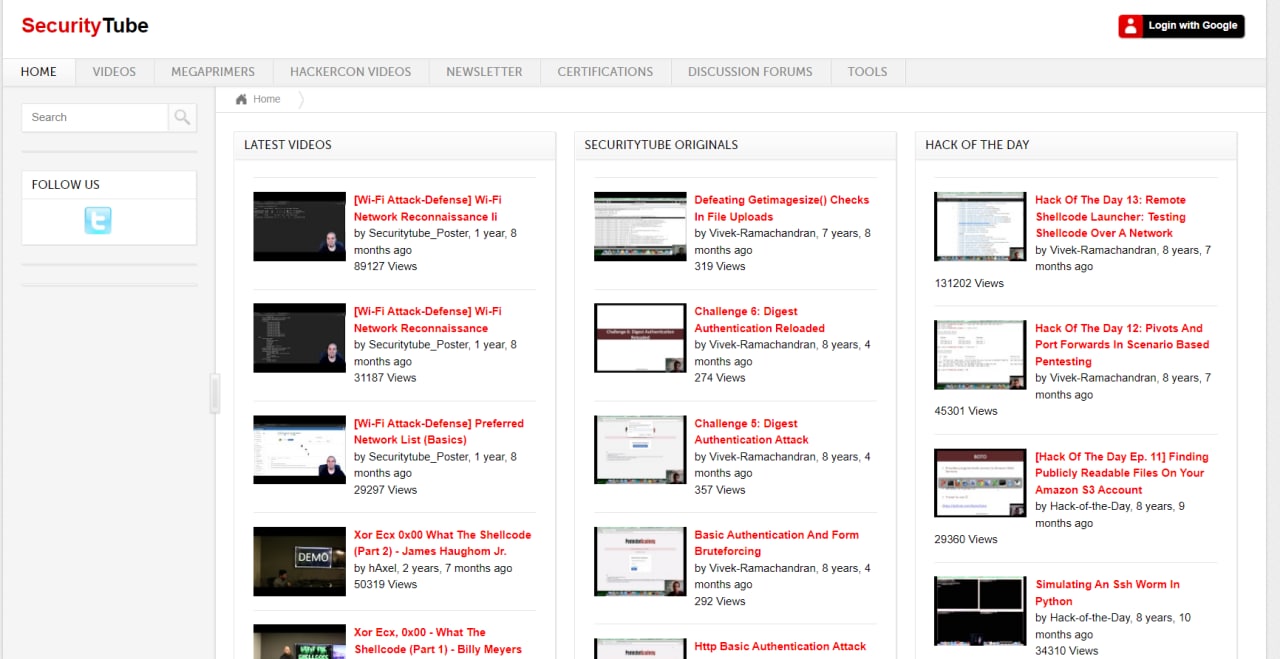Image resolution: width=1280 pixels, height=659 pixels.
Task: Open thumbnail for Challenge 5 video
Action: [x=640, y=450]
